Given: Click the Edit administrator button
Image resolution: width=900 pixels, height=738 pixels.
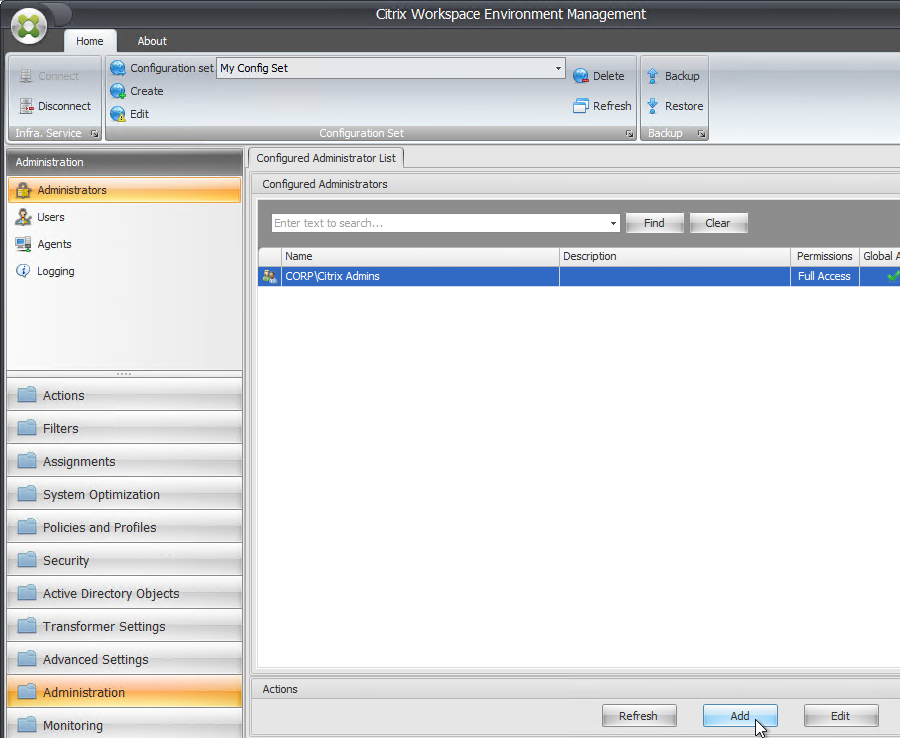Looking at the screenshot, I should [841, 716].
